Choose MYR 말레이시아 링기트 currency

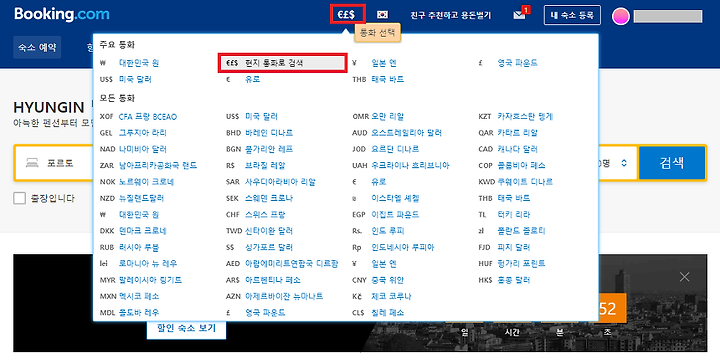(x=141, y=280)
